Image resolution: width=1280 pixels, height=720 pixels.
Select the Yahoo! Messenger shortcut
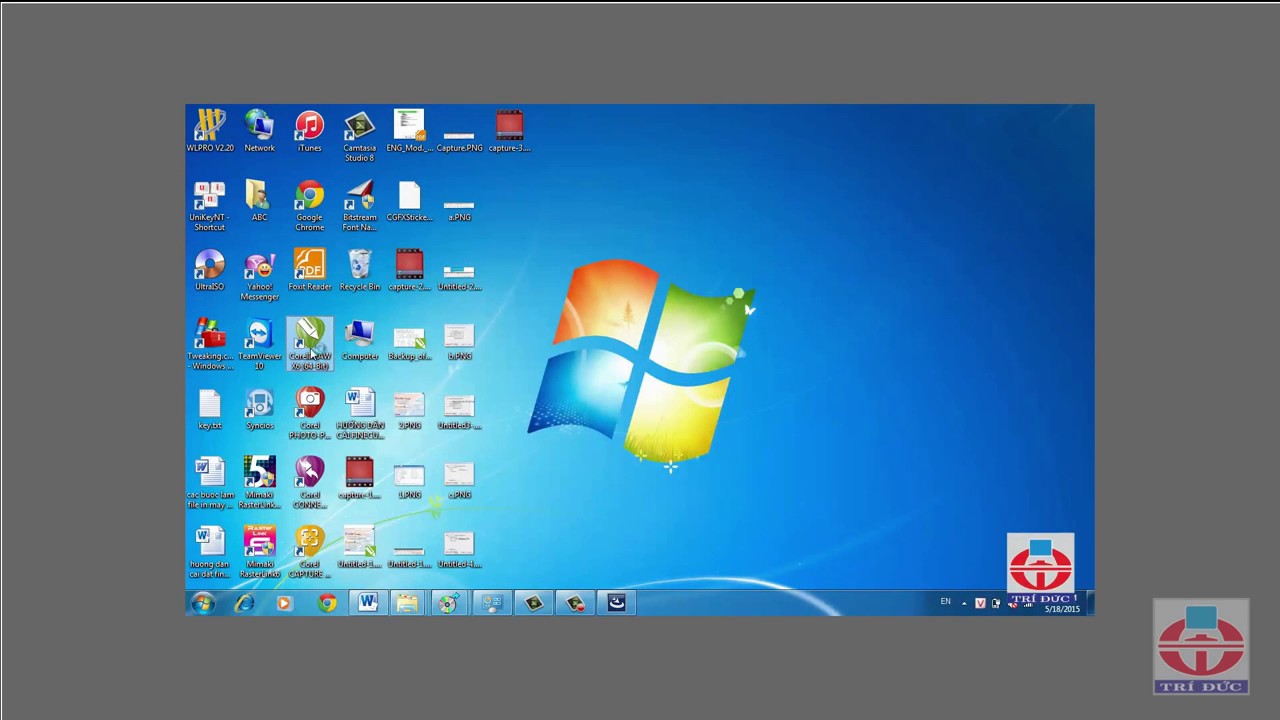coord(259,276)
